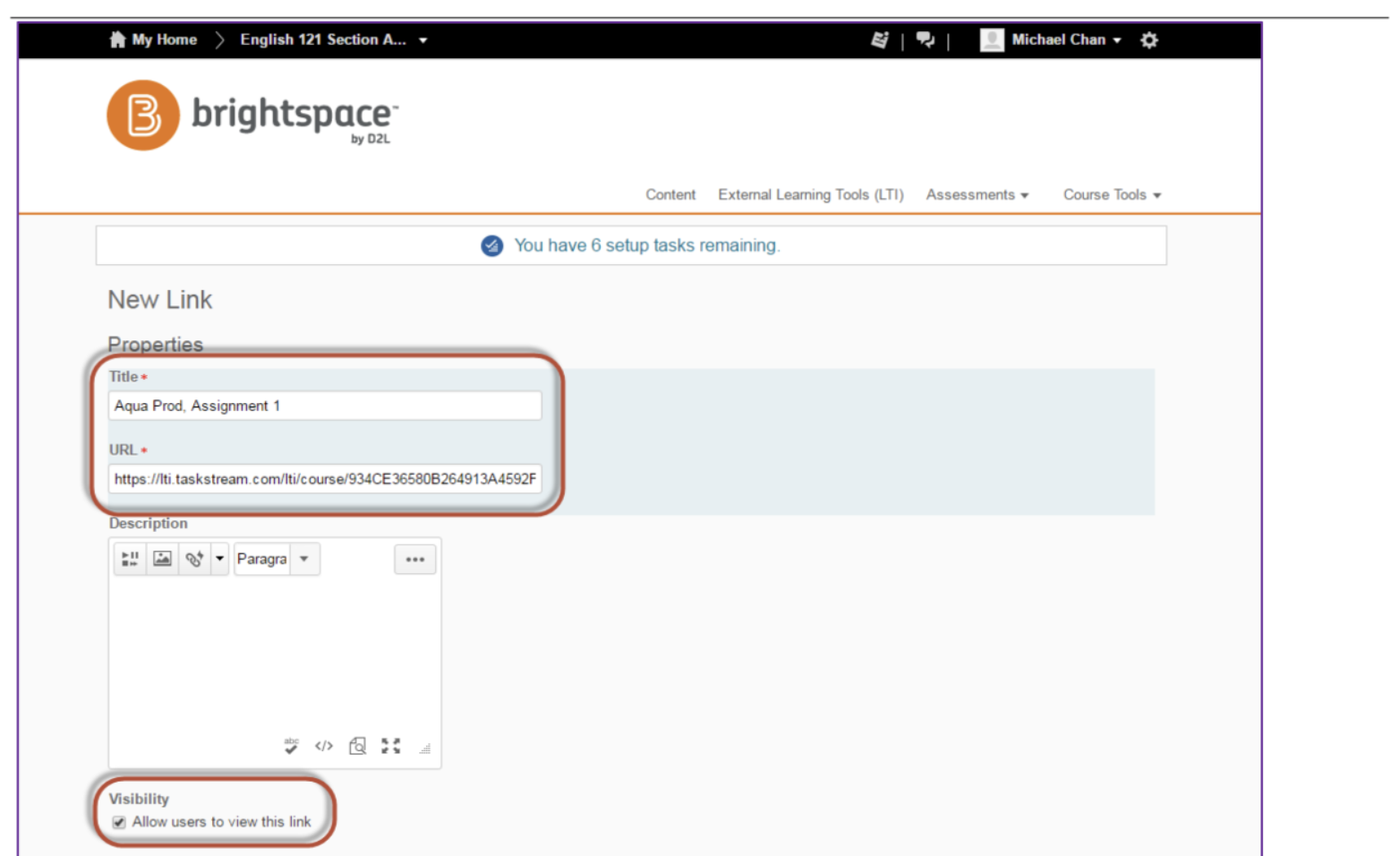Click inside the Description text area

(275, 654)
